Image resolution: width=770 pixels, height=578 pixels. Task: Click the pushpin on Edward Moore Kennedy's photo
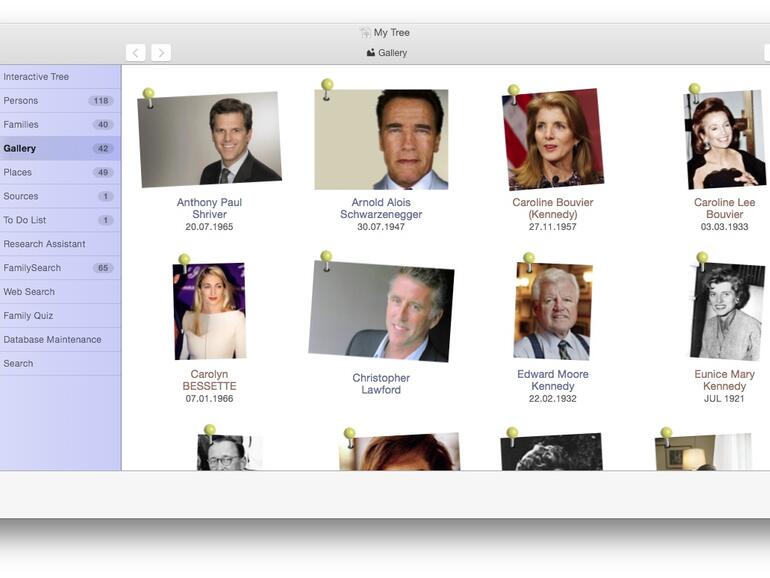click(x=529, y=261)
